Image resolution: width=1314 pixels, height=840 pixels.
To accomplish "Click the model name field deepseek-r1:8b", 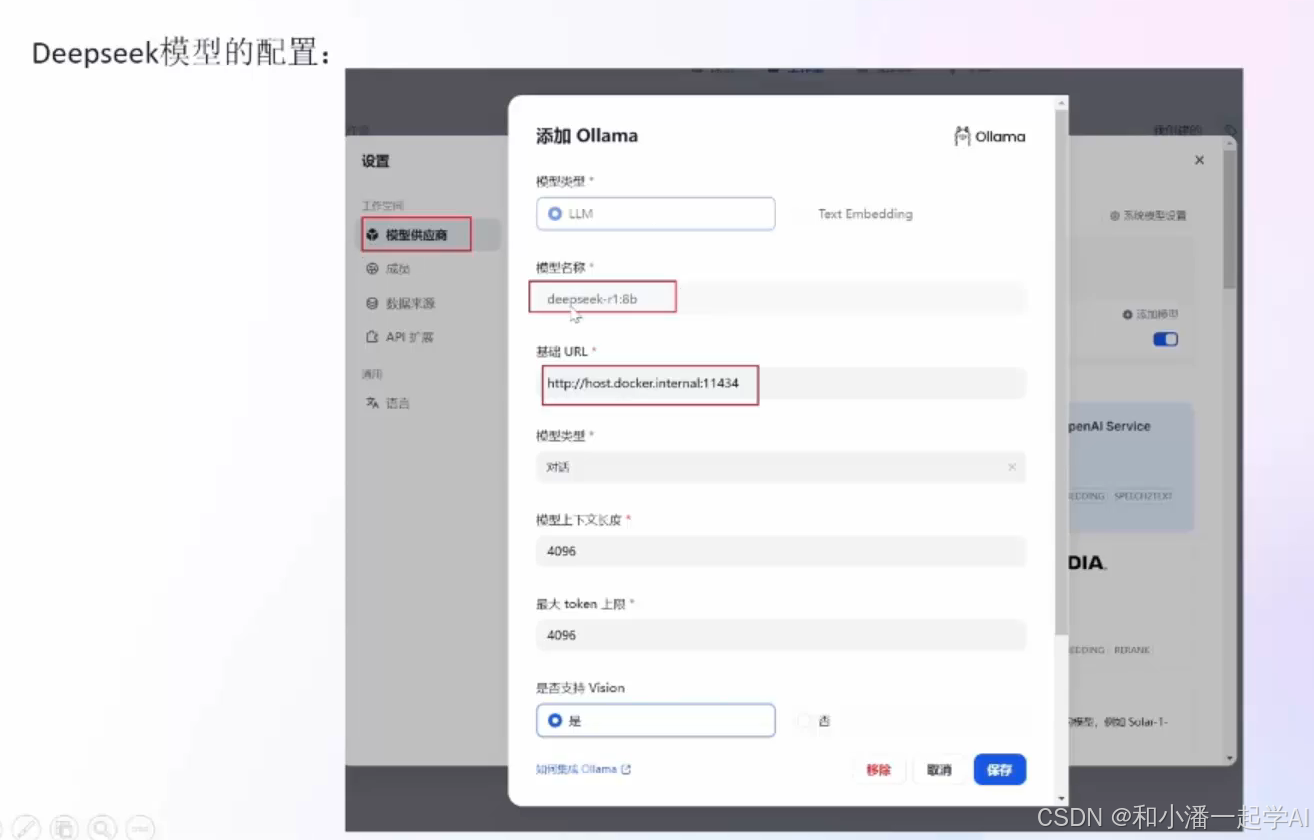I will (x=781, y=299).
